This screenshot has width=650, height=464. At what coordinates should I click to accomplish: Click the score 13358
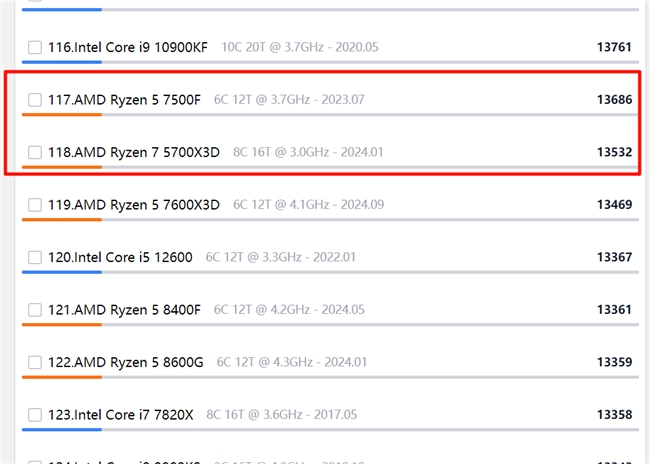pos(614,415)
